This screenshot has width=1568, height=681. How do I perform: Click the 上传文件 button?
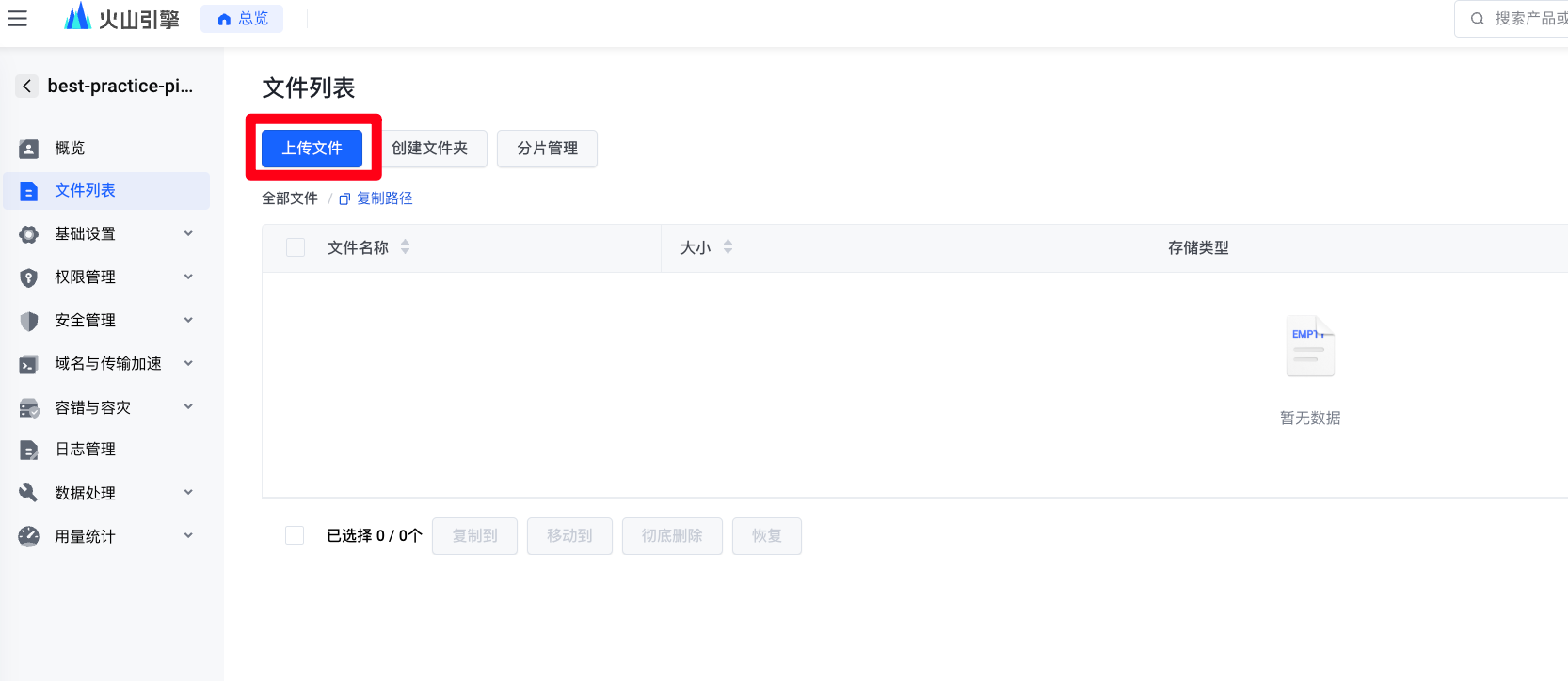point(312,149)
